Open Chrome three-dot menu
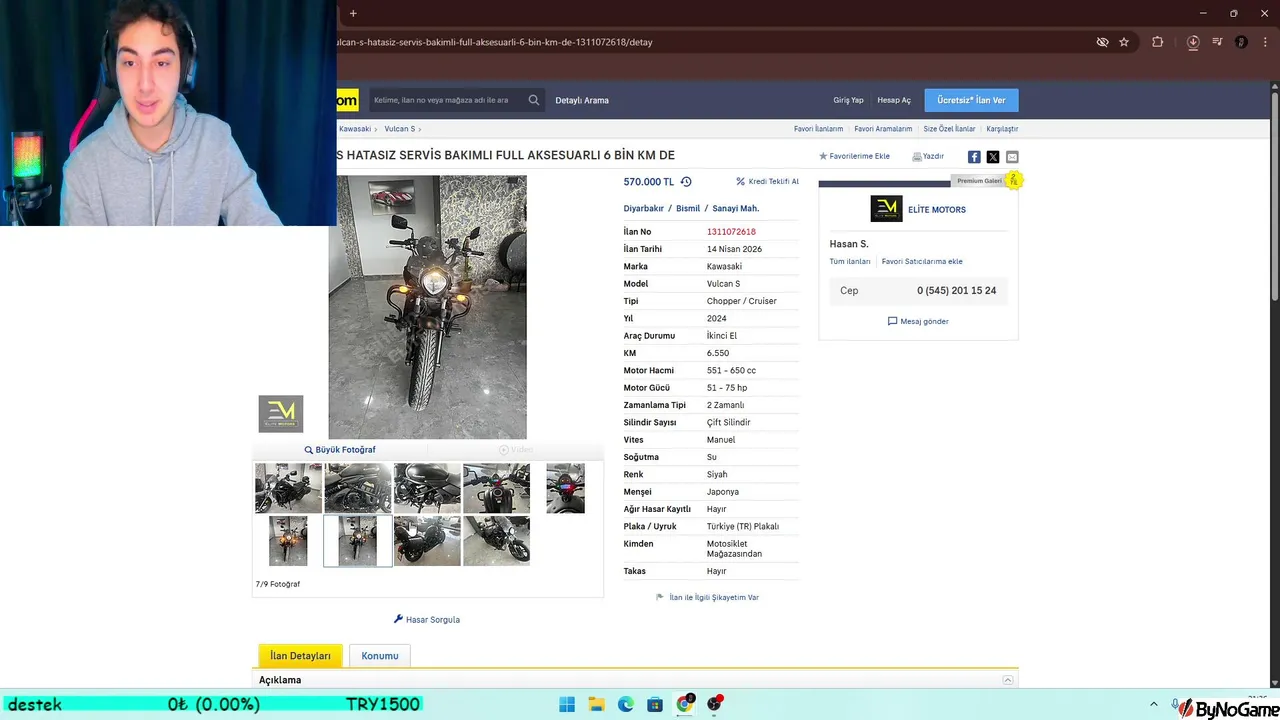The width and height of the screenshot is (1280, 720). [1264, 42]
